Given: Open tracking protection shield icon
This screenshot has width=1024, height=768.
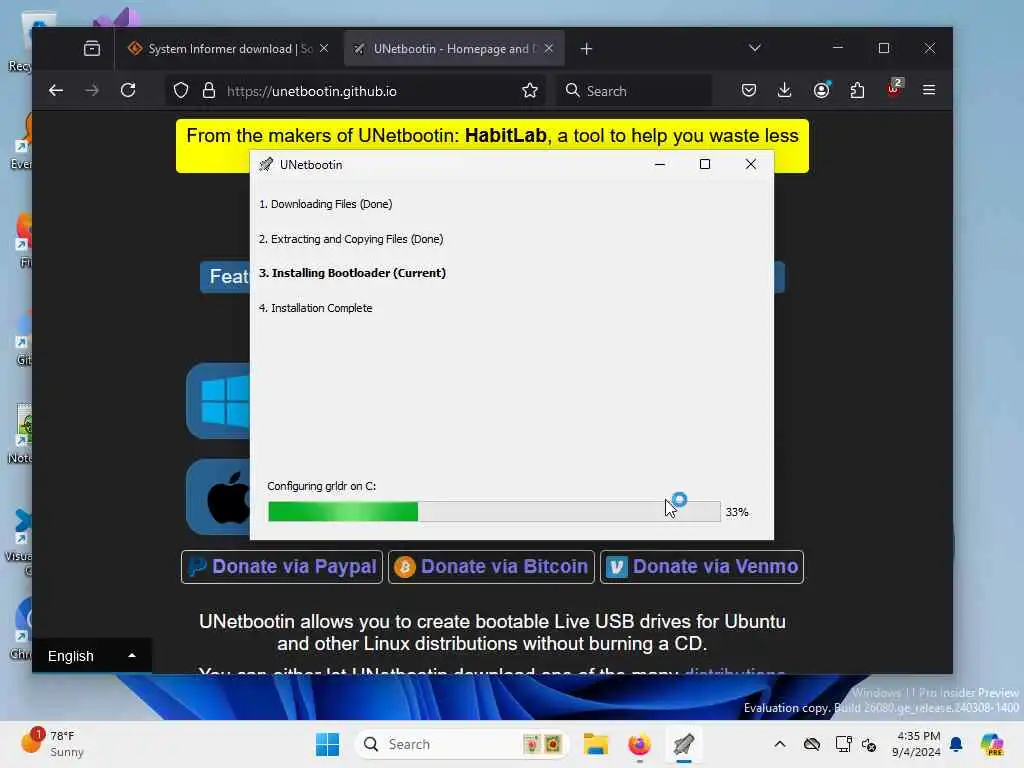Looking at the screenshot, I should [181, 91].
